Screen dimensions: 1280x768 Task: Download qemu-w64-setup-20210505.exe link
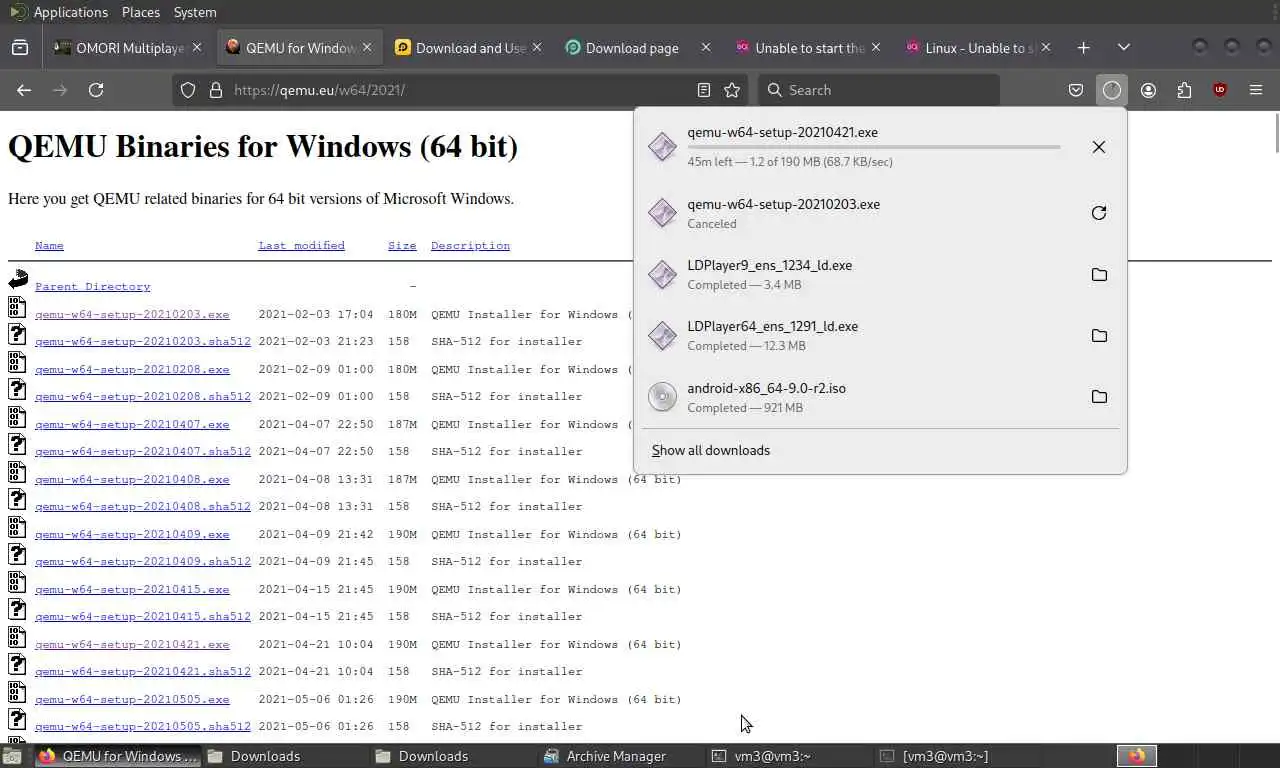click(x=132, y=699)
